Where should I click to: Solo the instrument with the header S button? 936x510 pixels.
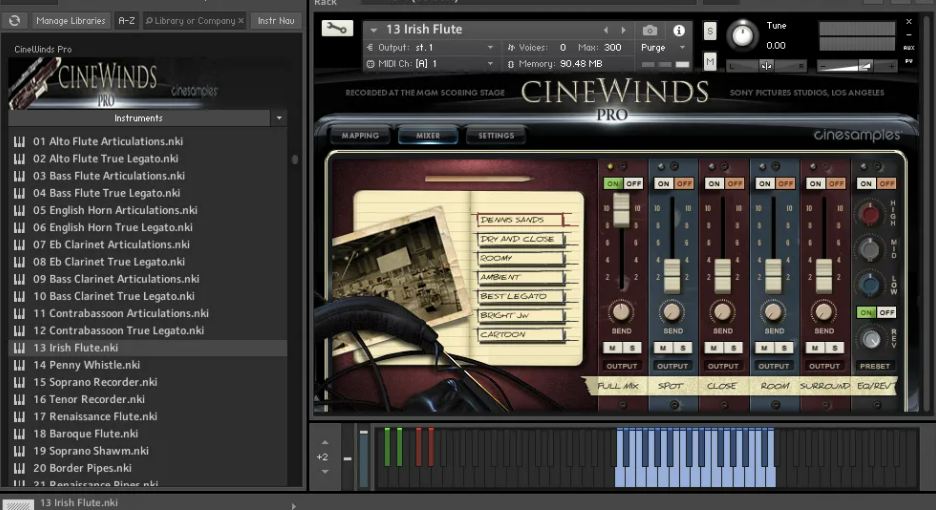point(710,30)
